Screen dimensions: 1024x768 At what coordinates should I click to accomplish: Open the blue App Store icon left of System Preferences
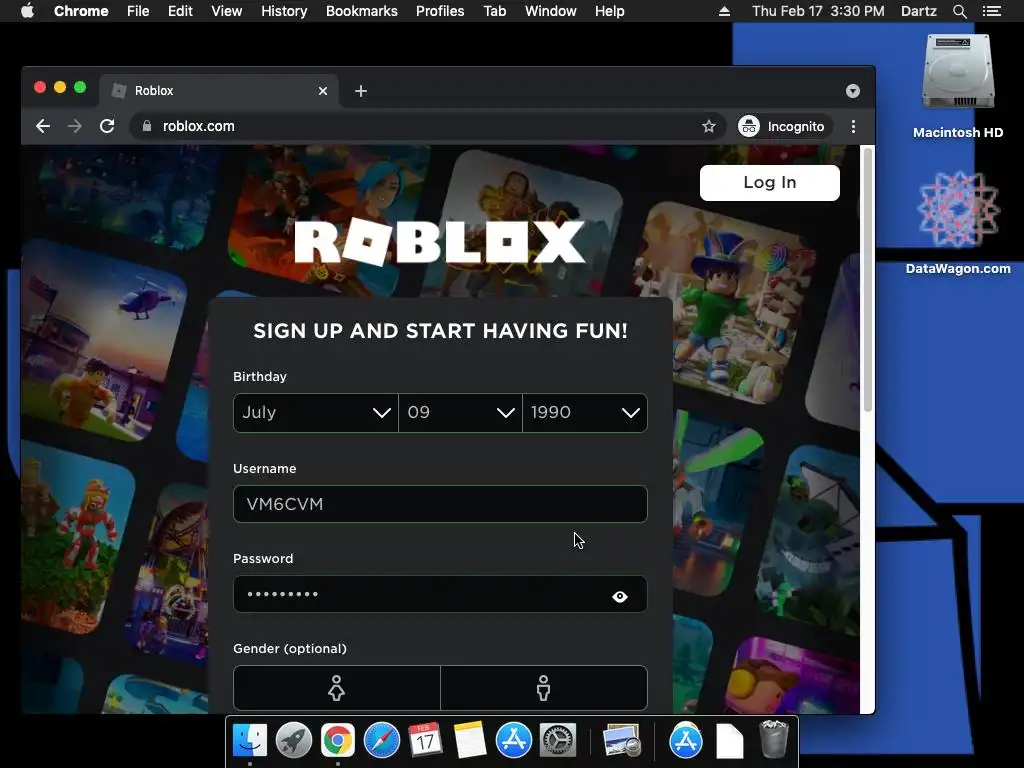tap(513, 741)
